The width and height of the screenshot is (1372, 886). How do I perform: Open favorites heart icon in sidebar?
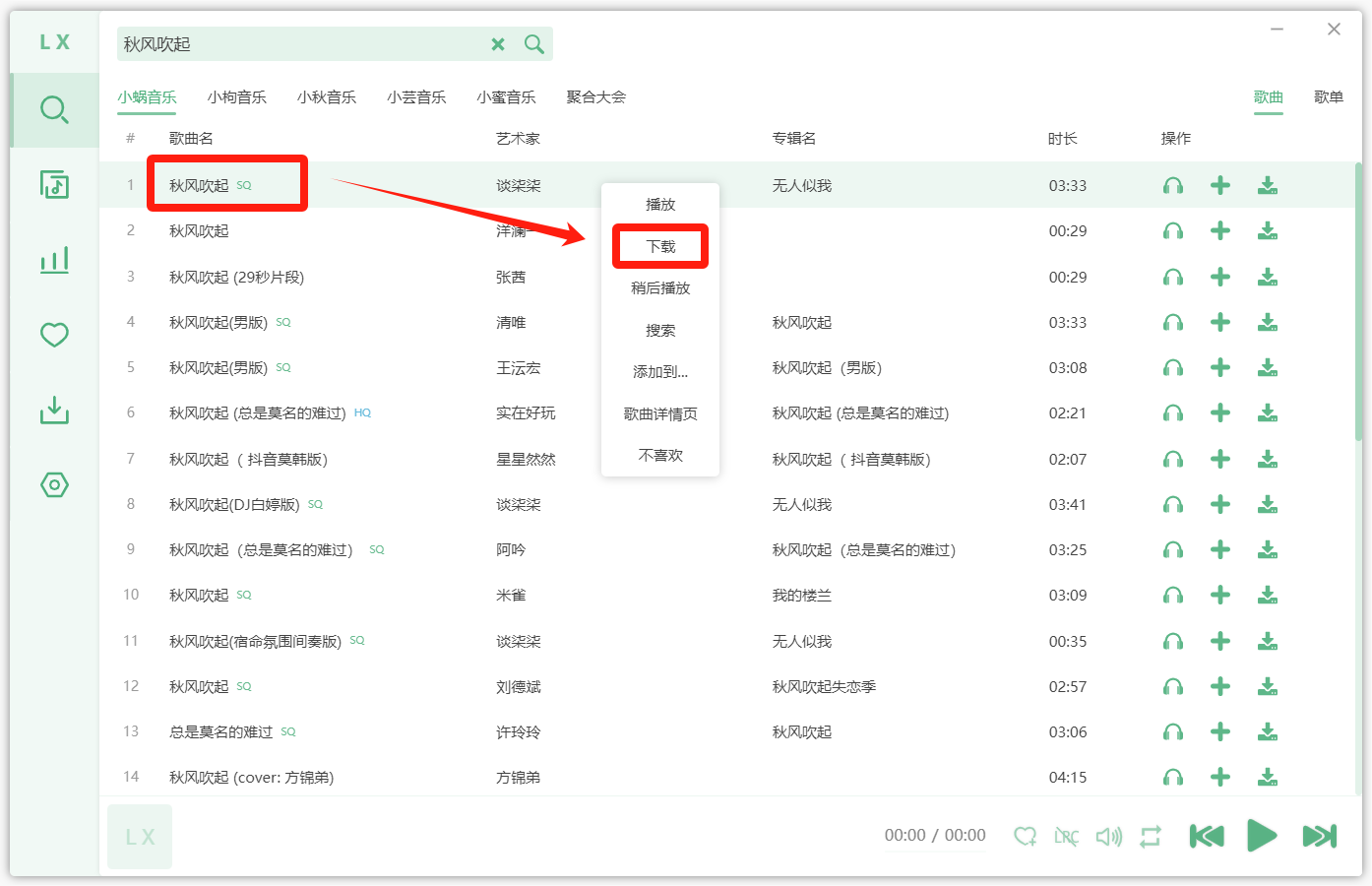pyautogui.click(x=54, y=335)
